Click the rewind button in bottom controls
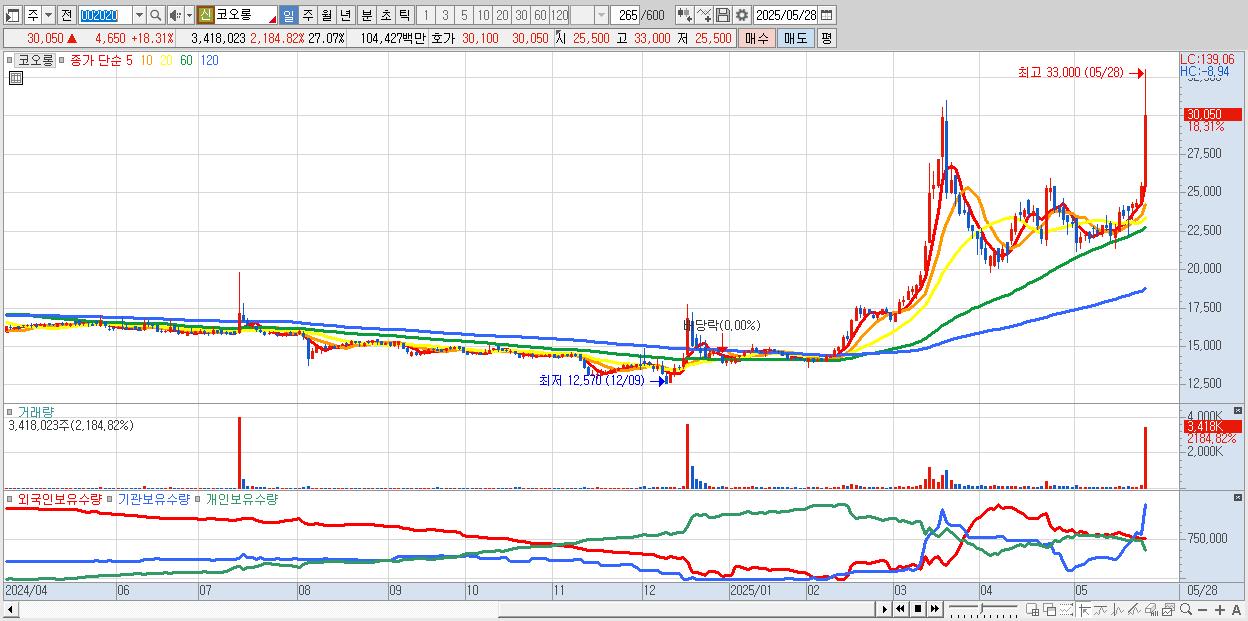 tap(900, 609)
